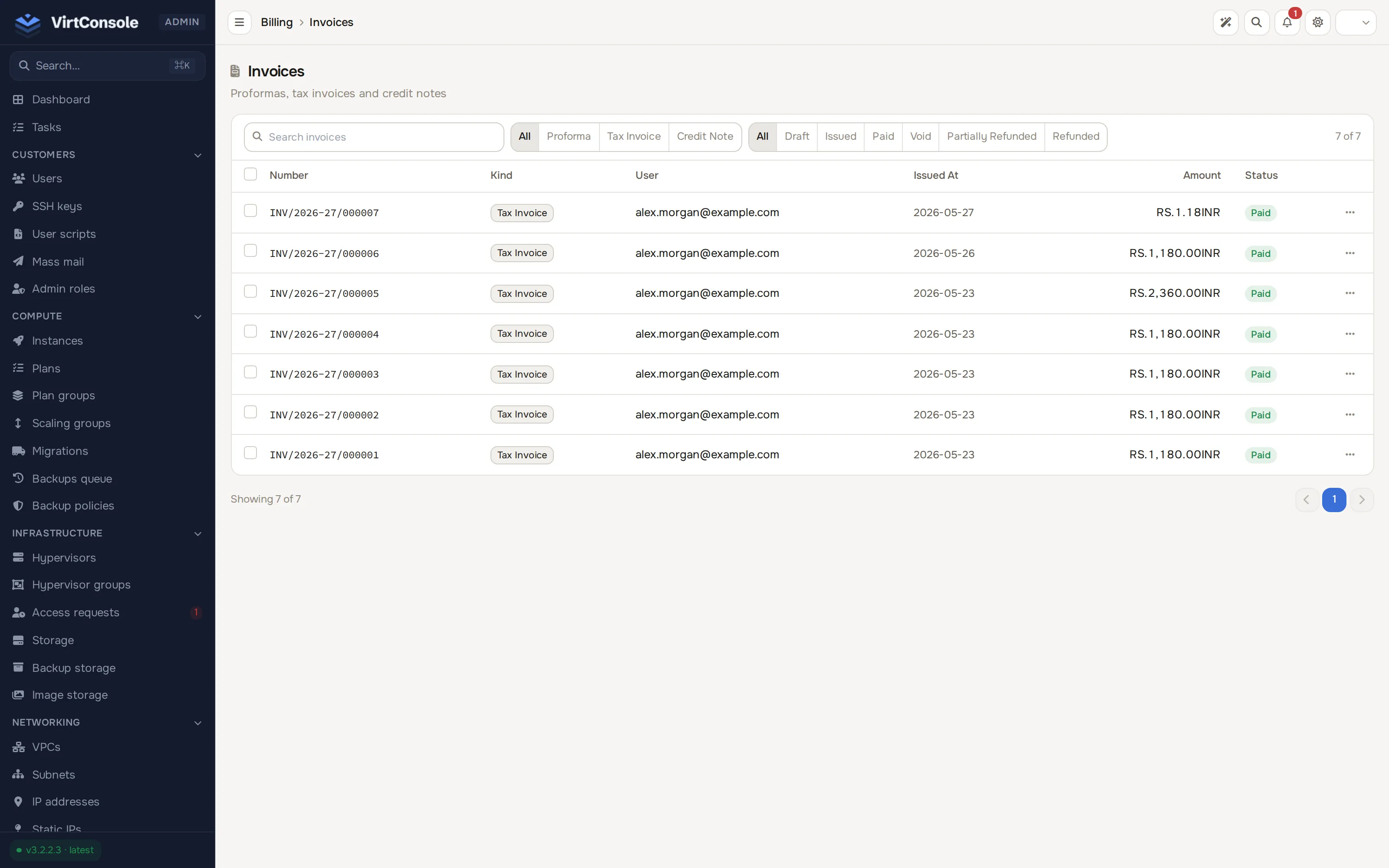The width and height of the screenshot is (1389, 868).
Task: Open Plan groups layers icon
Action: [18, 395]
